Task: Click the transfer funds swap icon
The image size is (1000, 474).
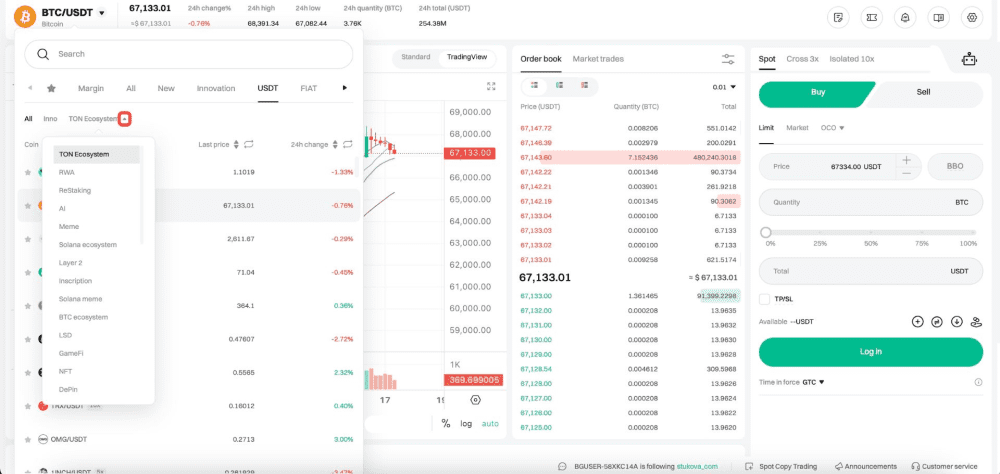Action: pyautogui.click(x=937, y=322)
